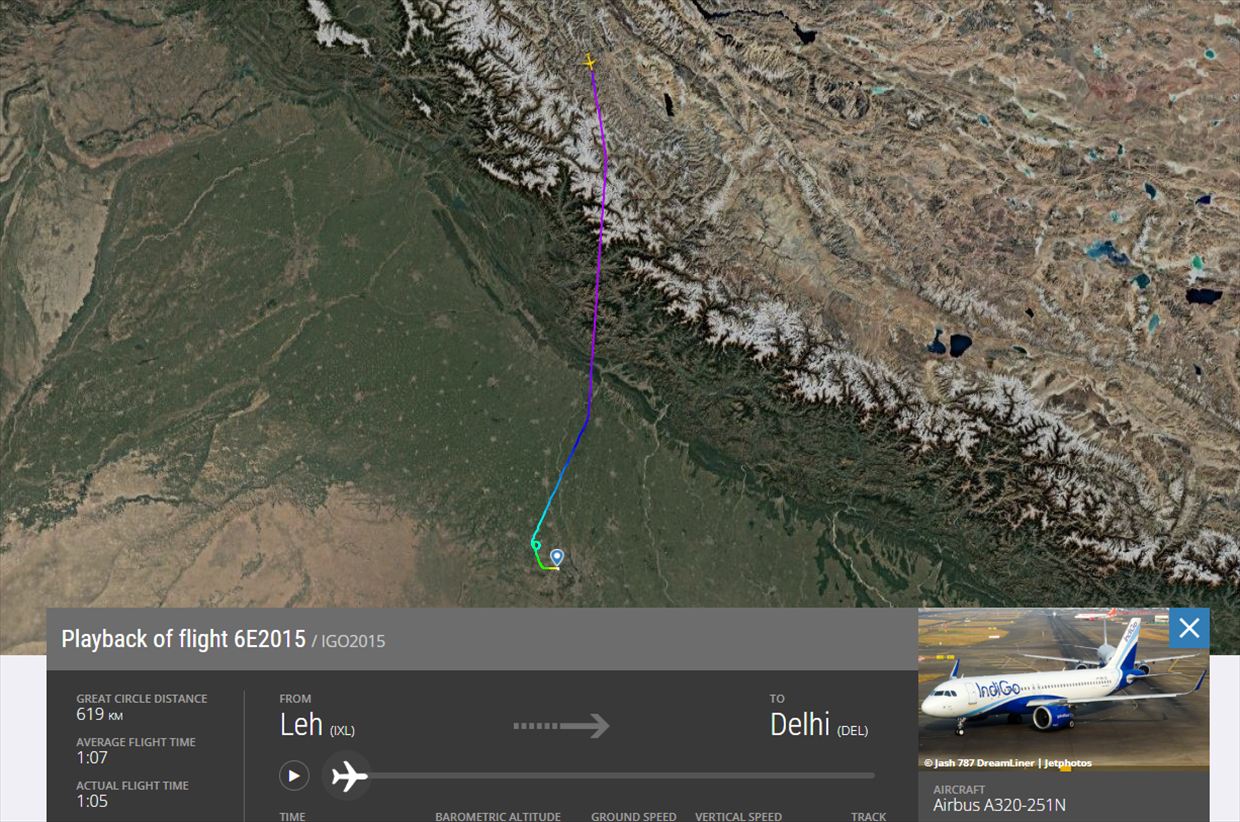Click the Airbus A320-251N aircraft type
This screenshot has height=822, width=1240.
999,804
